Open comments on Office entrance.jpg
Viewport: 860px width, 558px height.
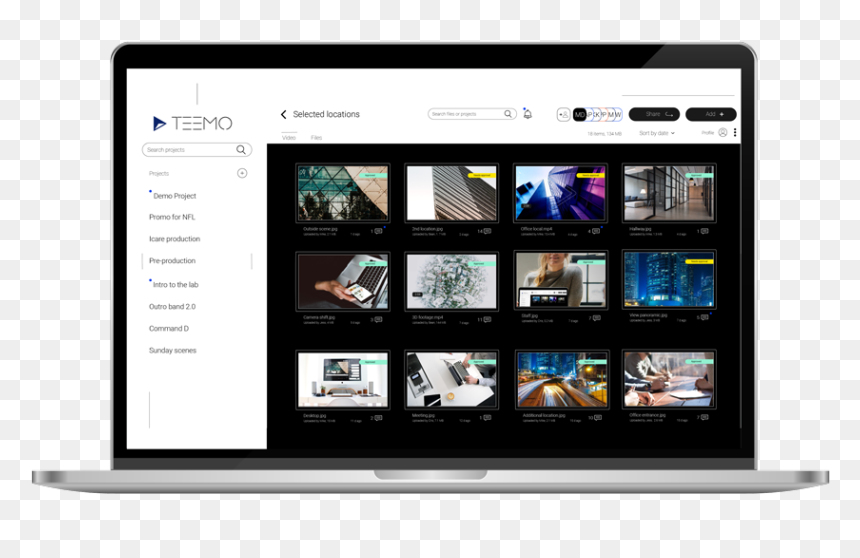pyautogui.click(x=705, y=418)
